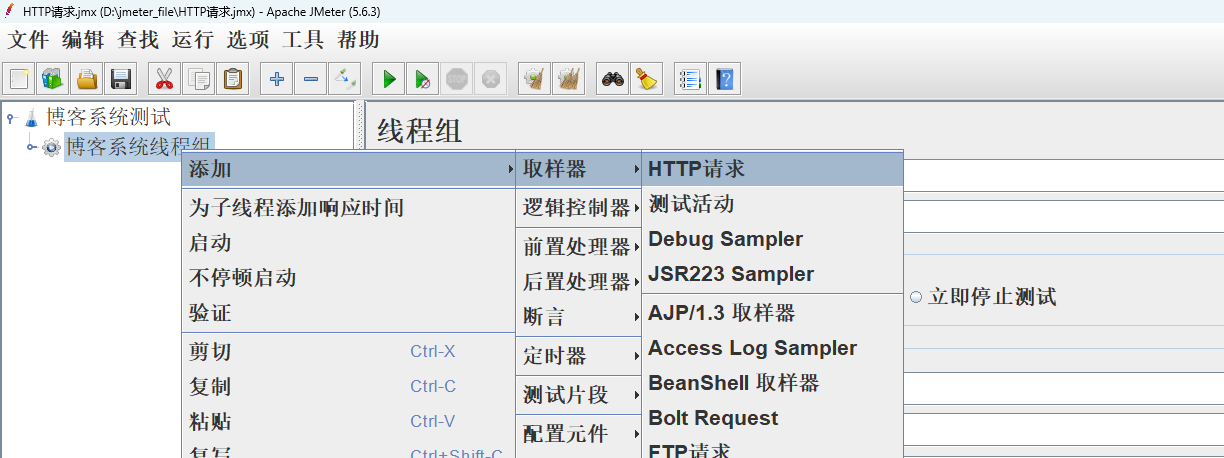The height and width of the screenshot is (458, 1224).
Task: Select 剪切 in the context menu
Action: pyautogui.click(x=348, y=352)
